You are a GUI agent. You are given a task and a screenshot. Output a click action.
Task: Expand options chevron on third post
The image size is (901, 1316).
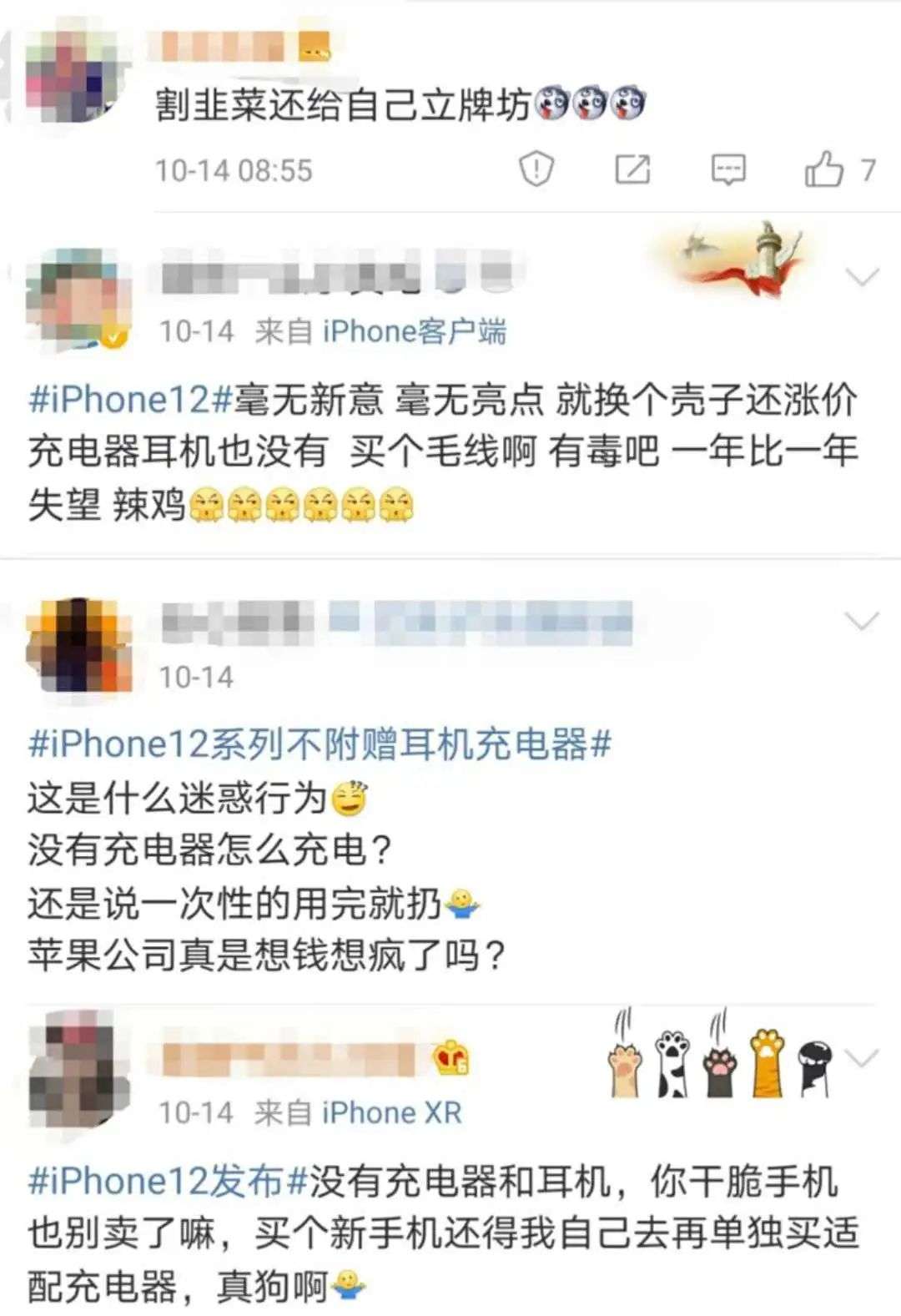[x=862, y=620]
